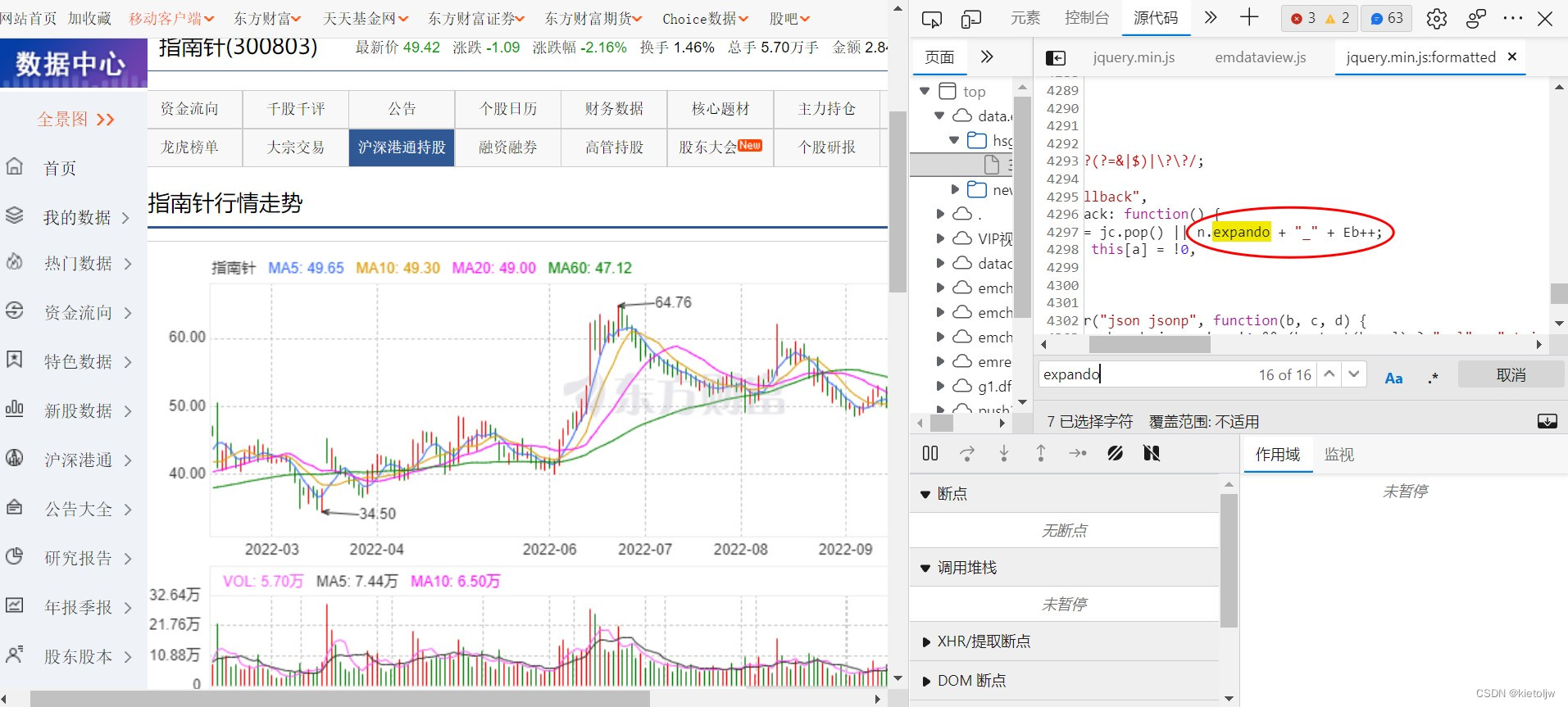Toggle don't pause on exceptions icon
This screenshot has height=707, width=1568.
click(x=1152, y=453)
